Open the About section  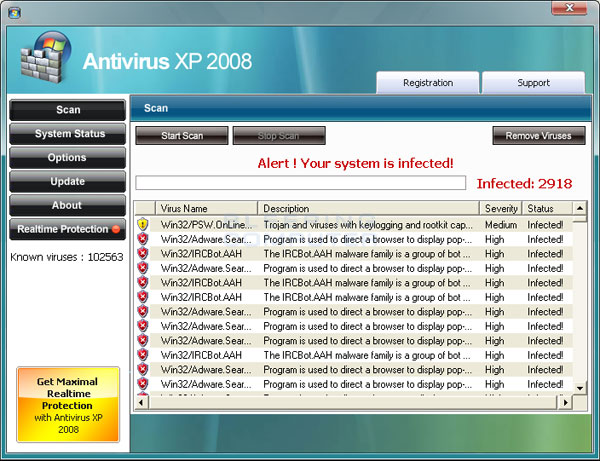pos(68,205)
